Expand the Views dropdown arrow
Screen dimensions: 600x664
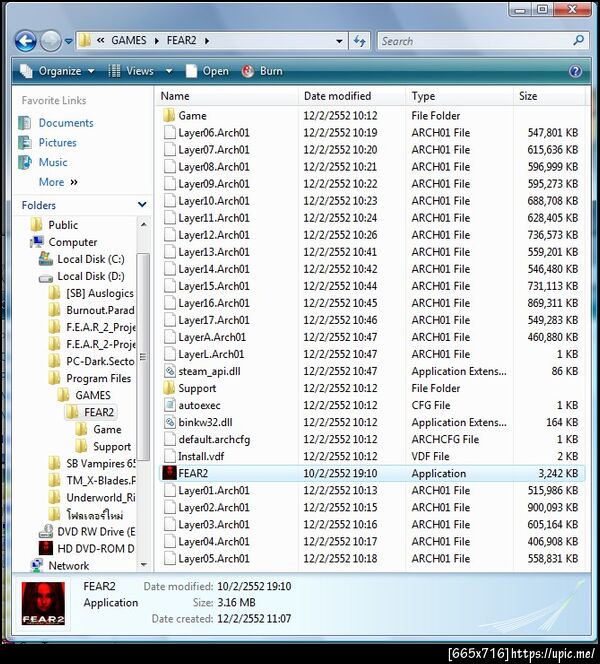[169, 71]
